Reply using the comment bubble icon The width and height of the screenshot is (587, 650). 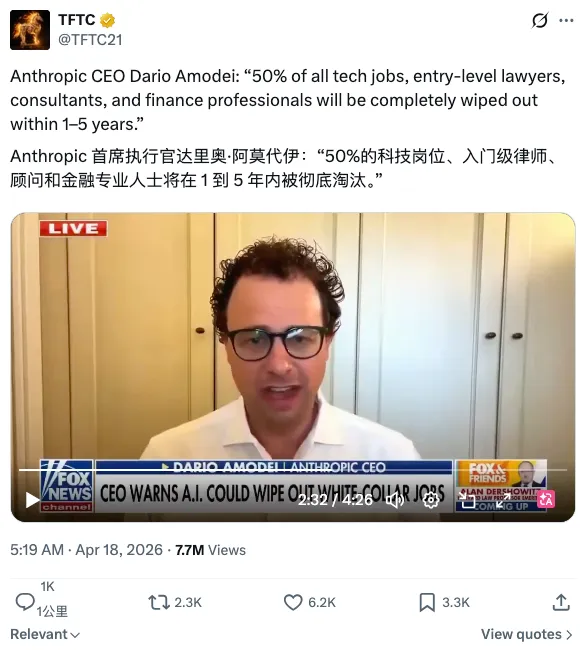(x=25, y=602)
